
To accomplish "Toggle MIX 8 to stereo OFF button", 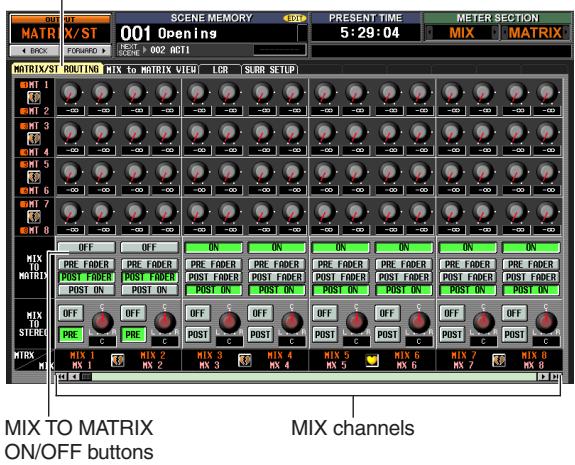I will click(514, 313).
